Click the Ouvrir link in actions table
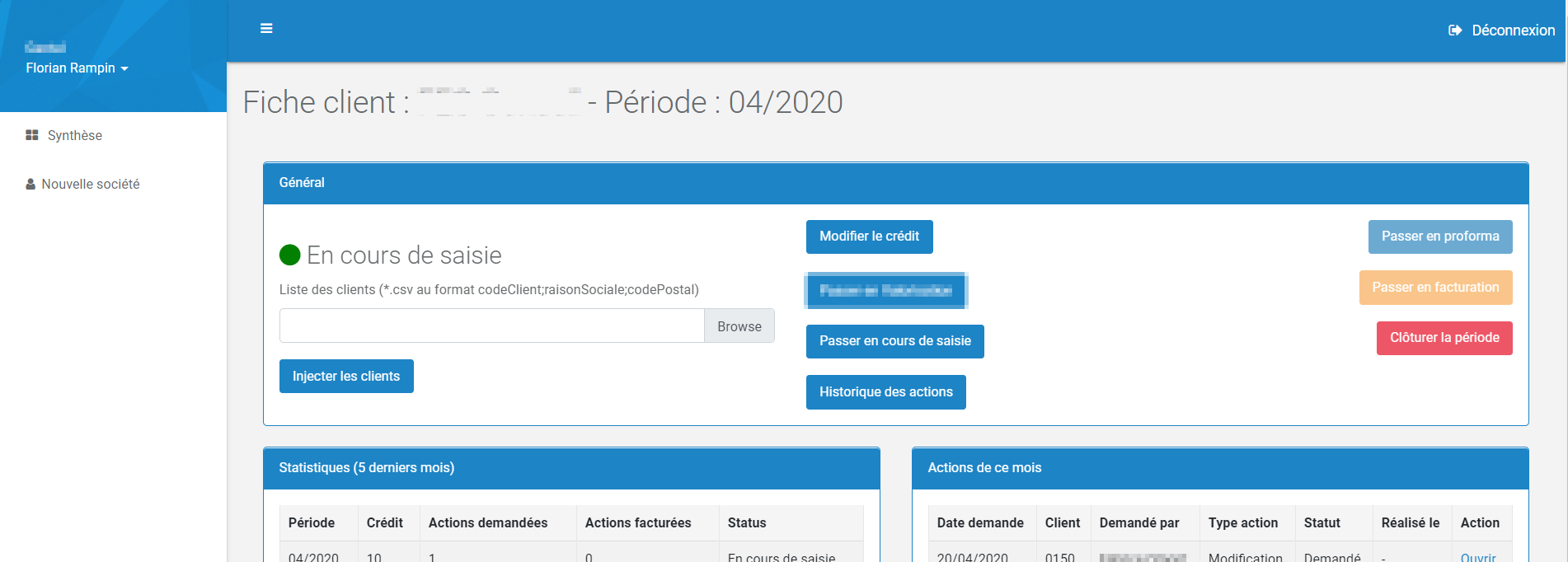 [x=1477, y=557]
